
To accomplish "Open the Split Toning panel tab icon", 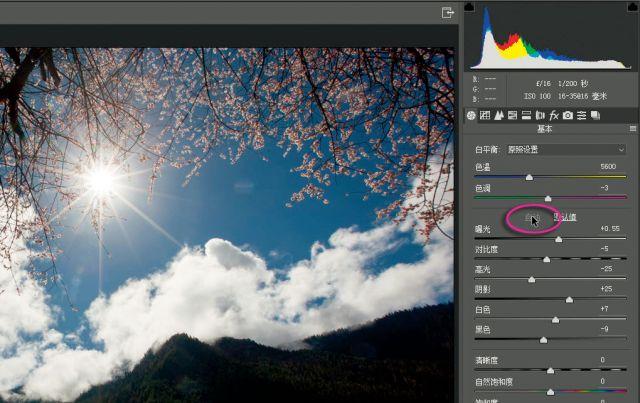I will tap(526, 116).
